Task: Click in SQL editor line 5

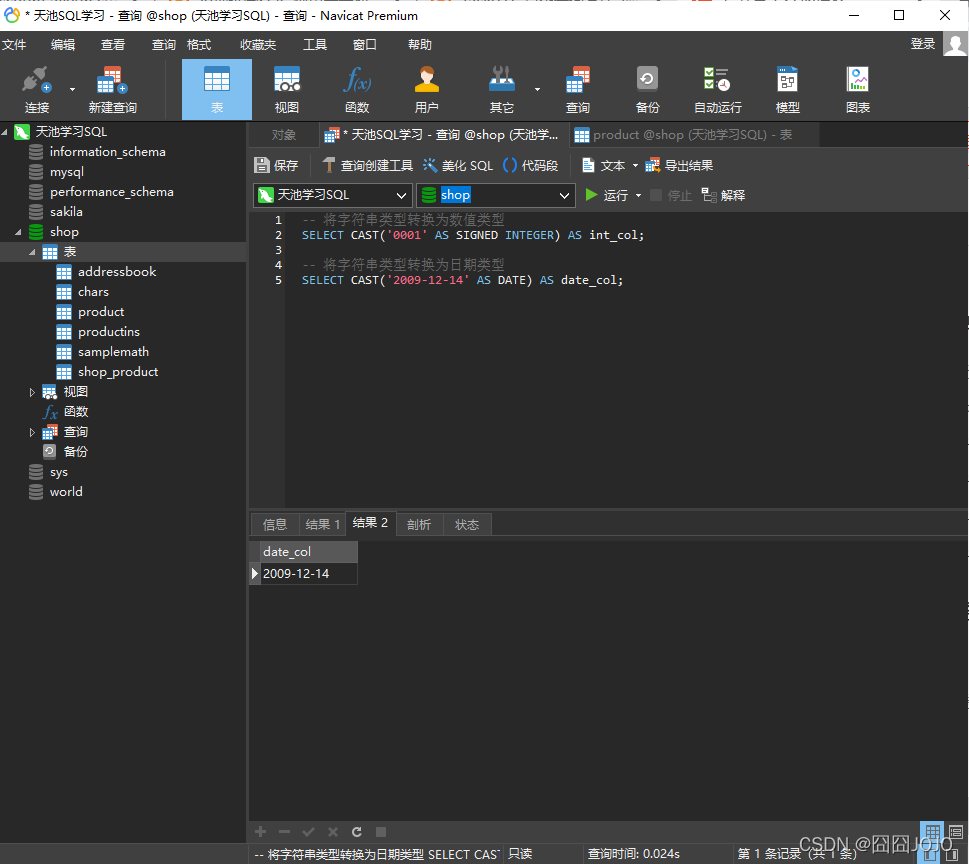Action: [462, 280]
